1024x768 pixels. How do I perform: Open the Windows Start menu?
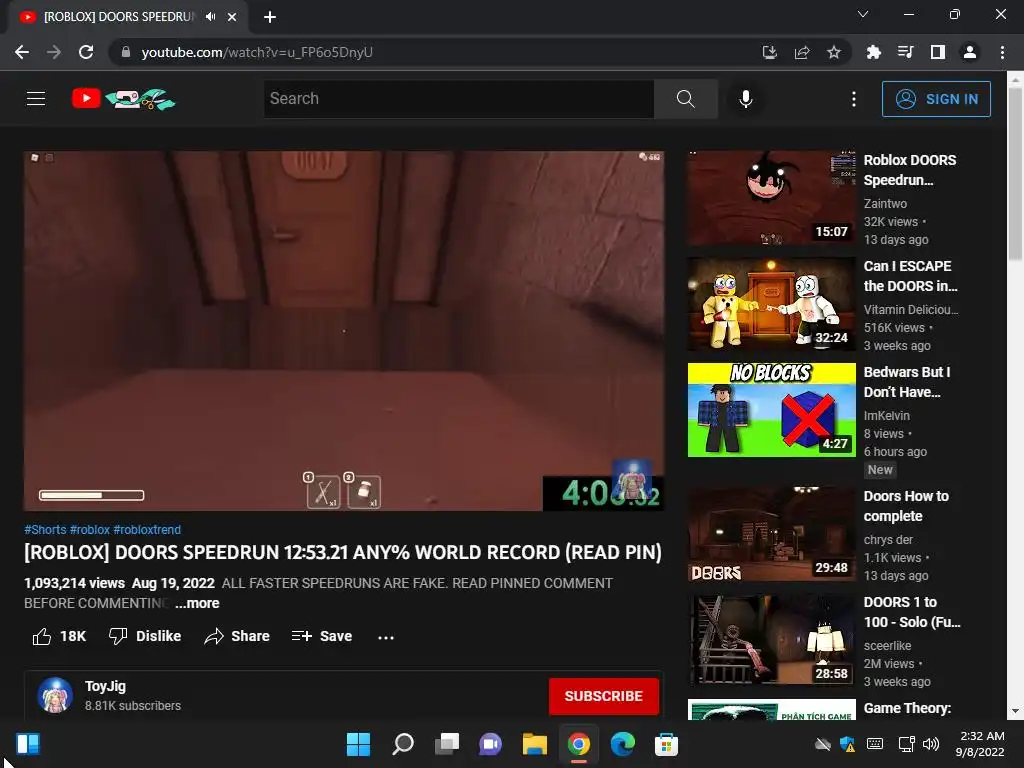tap(358, 744)
